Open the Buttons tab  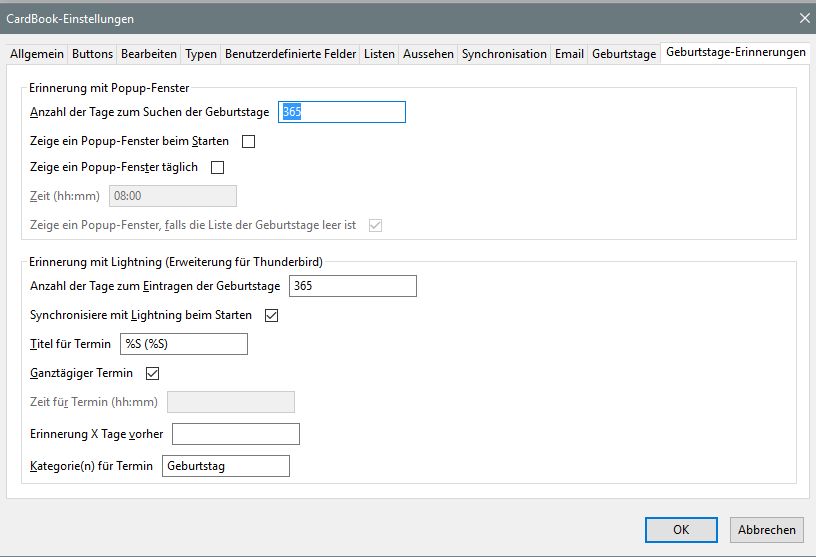pos(92,54)
